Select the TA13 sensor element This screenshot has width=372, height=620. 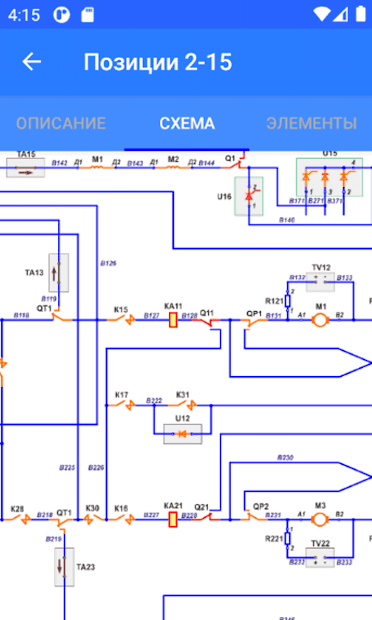59,273
